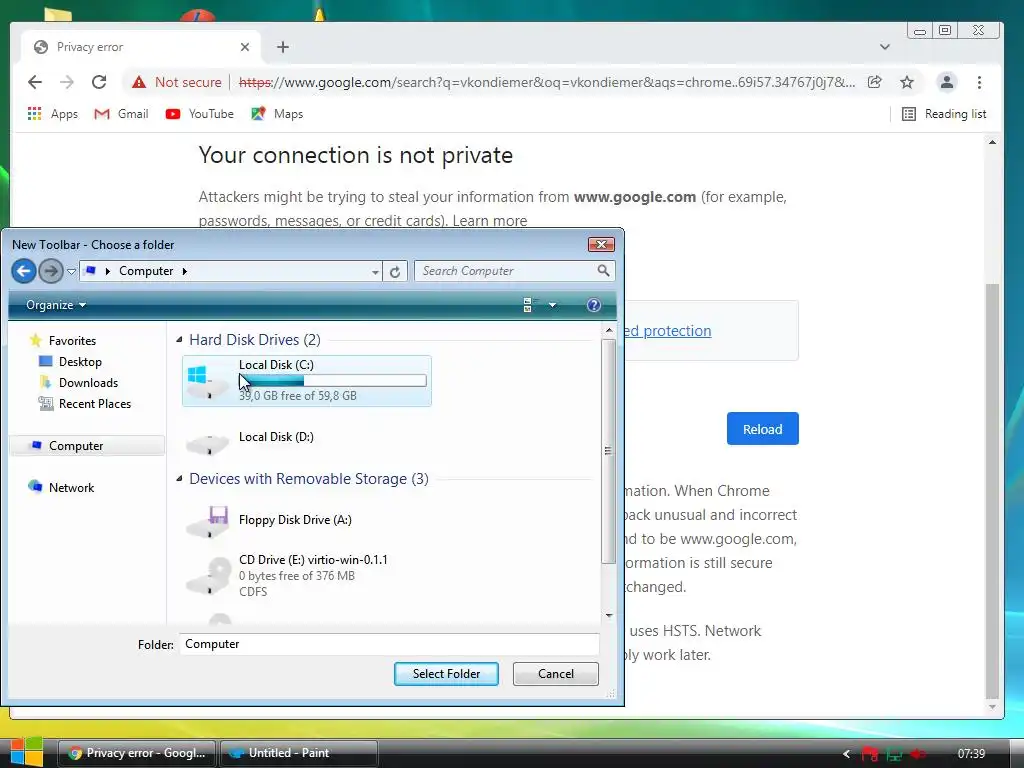Select Computer in the navigation pane
This screenshot has height=768, width=1024.
coord(88,445)
